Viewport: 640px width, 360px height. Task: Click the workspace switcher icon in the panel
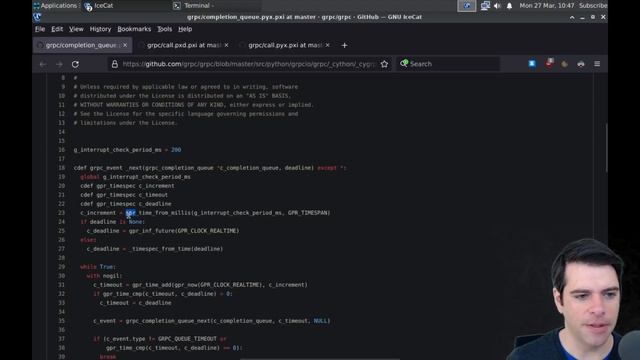point(467,6)
